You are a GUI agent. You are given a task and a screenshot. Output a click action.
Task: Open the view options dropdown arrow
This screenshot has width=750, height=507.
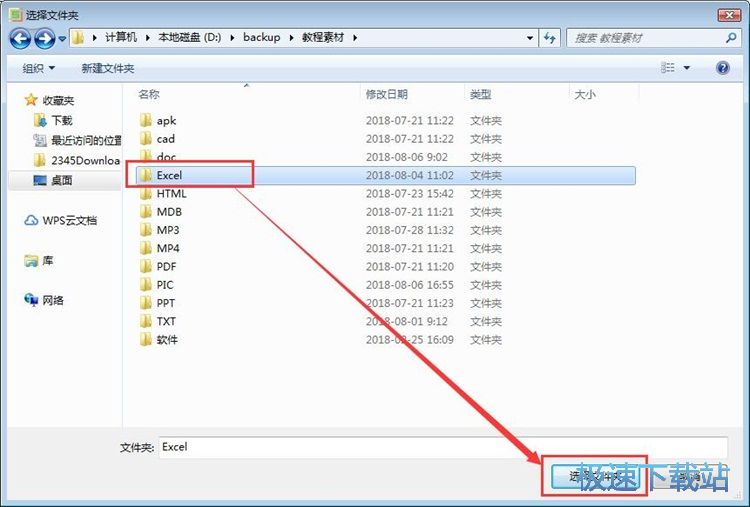(x=687, y=68)
